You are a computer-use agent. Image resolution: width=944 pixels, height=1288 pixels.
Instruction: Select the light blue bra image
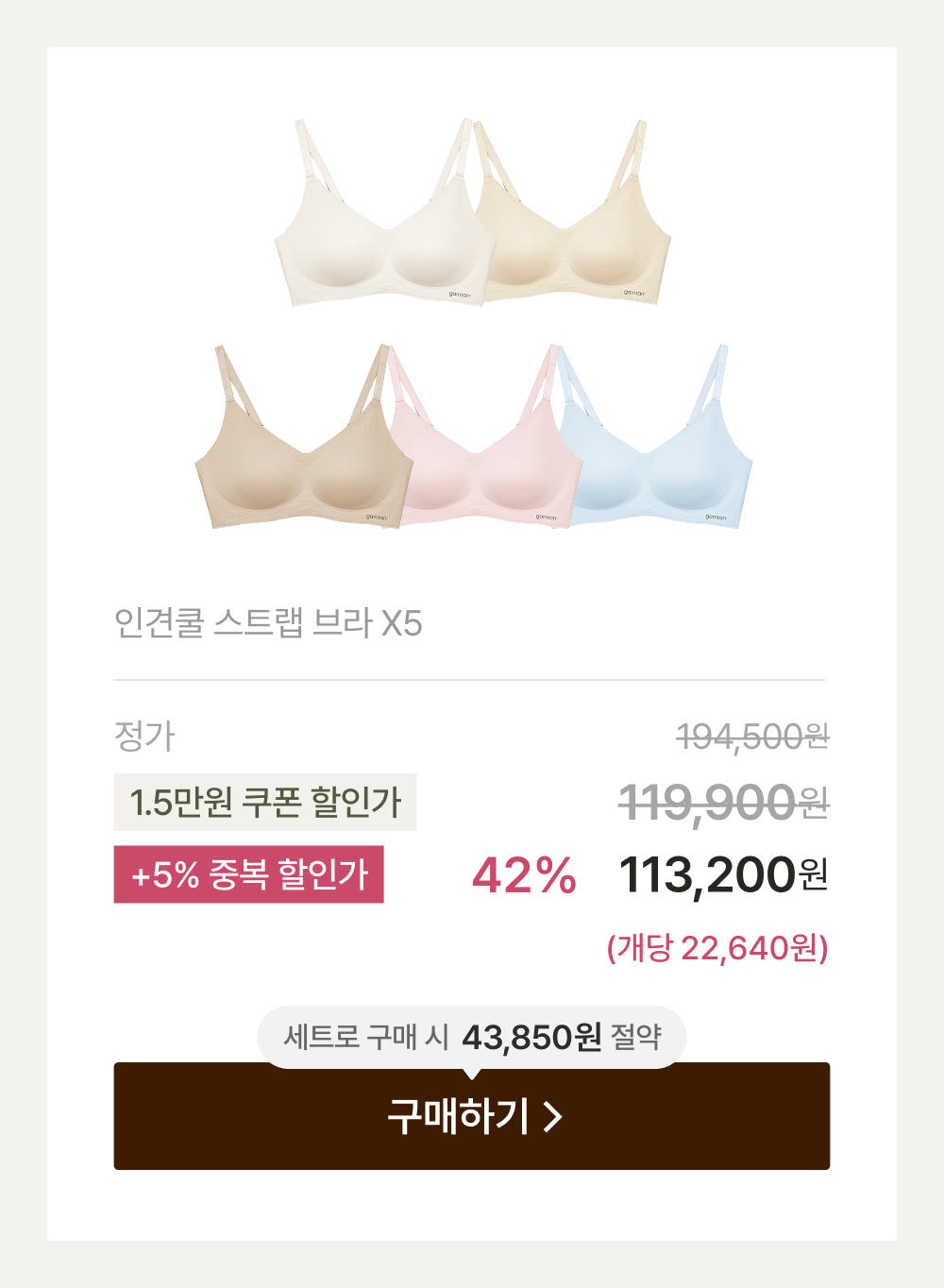pos(654,436)
